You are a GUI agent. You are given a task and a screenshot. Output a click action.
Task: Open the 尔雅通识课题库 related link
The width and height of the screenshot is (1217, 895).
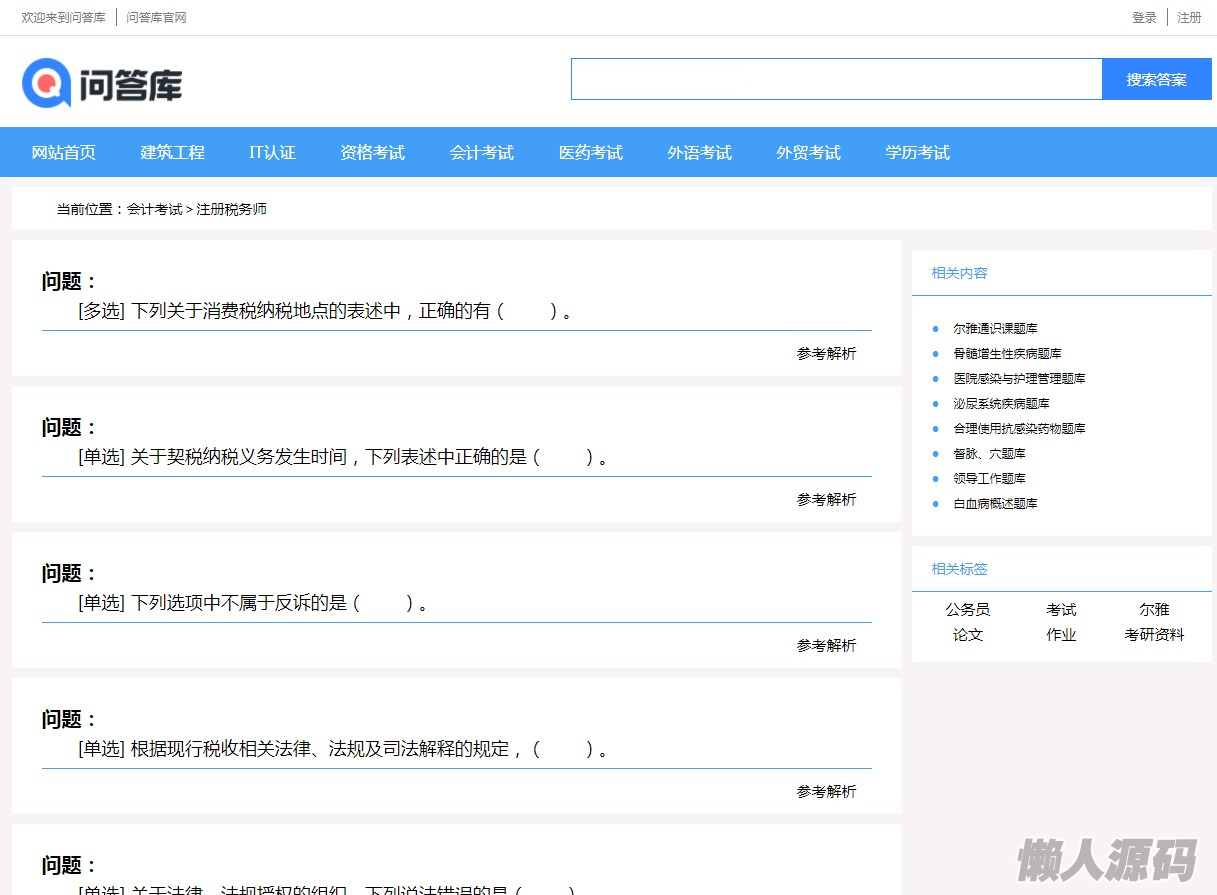click(x=995, y=329)
